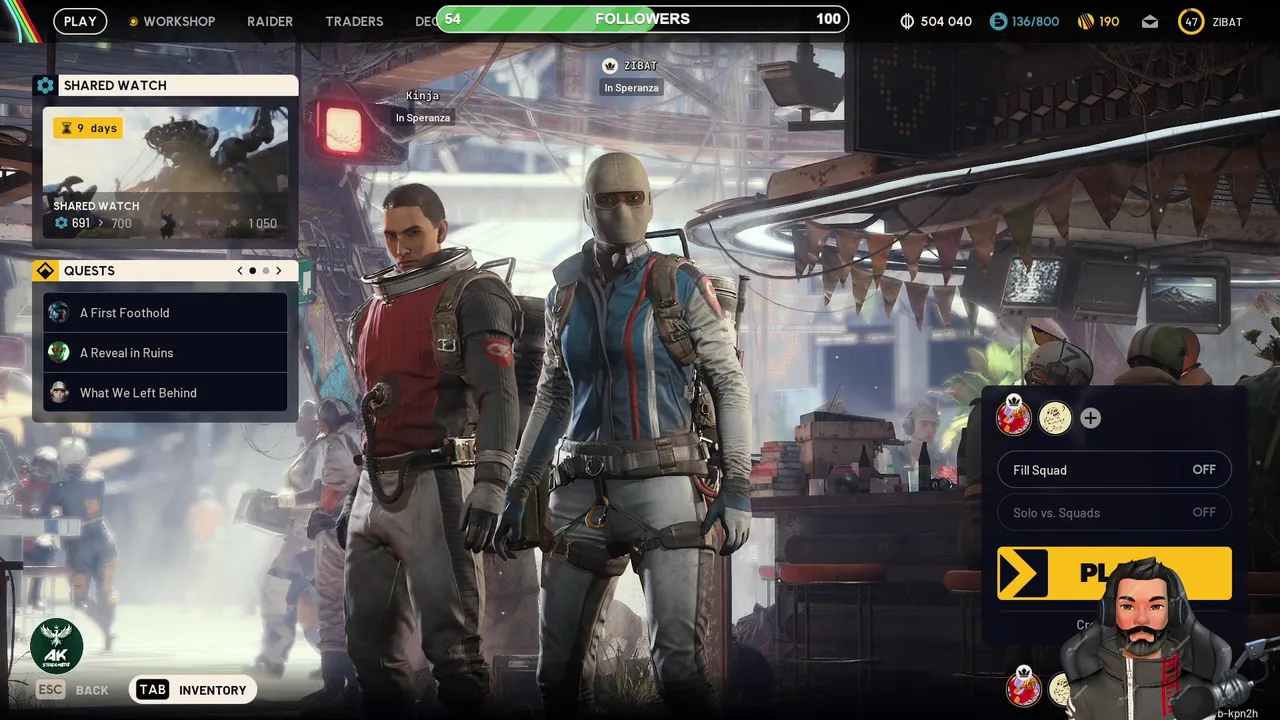Open the PLAY tab in top bar
1280x720 pixels.
pyautogui.click(x=80, y=21)
